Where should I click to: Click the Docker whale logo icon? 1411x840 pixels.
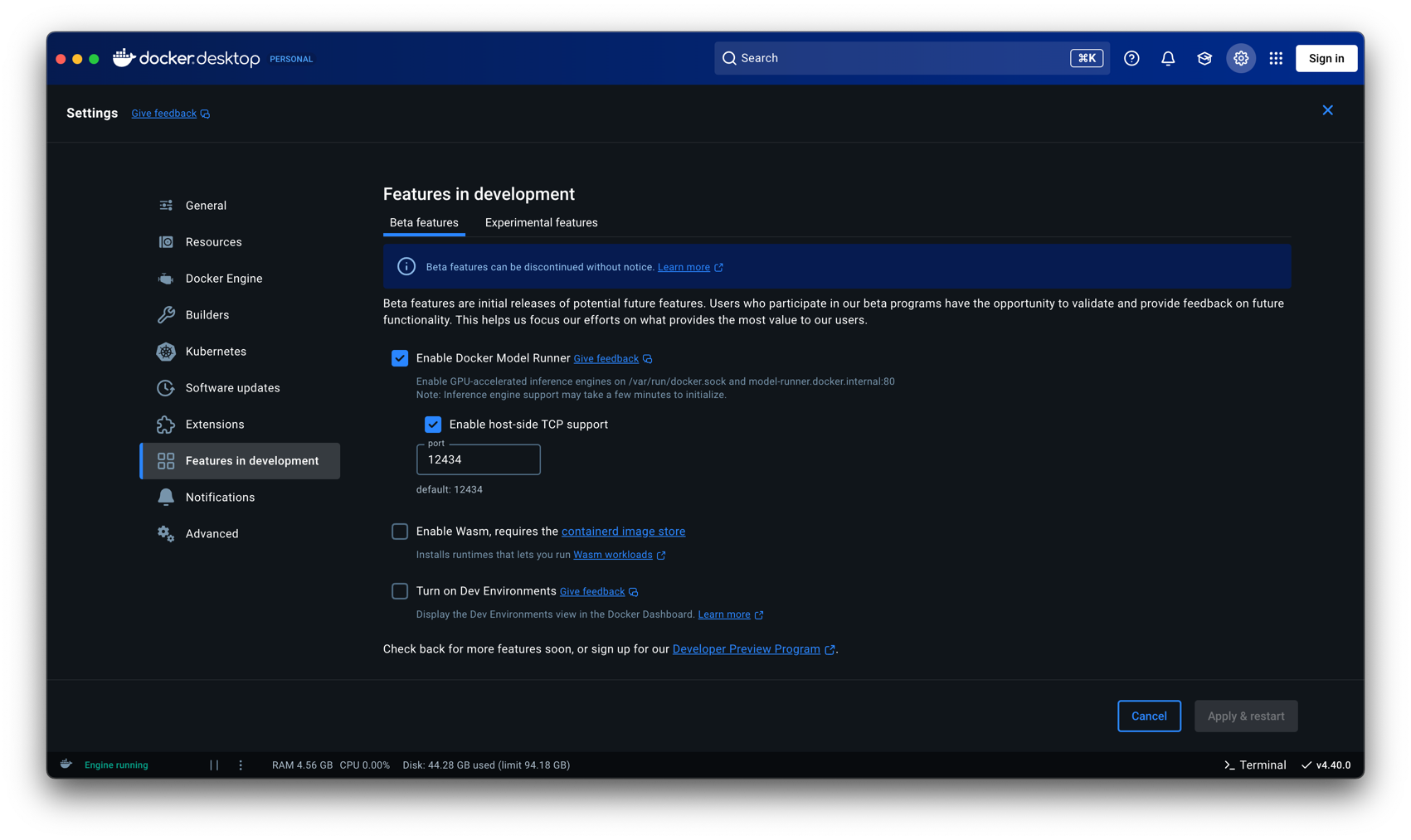pyautogui.click(x=124, y=57)
